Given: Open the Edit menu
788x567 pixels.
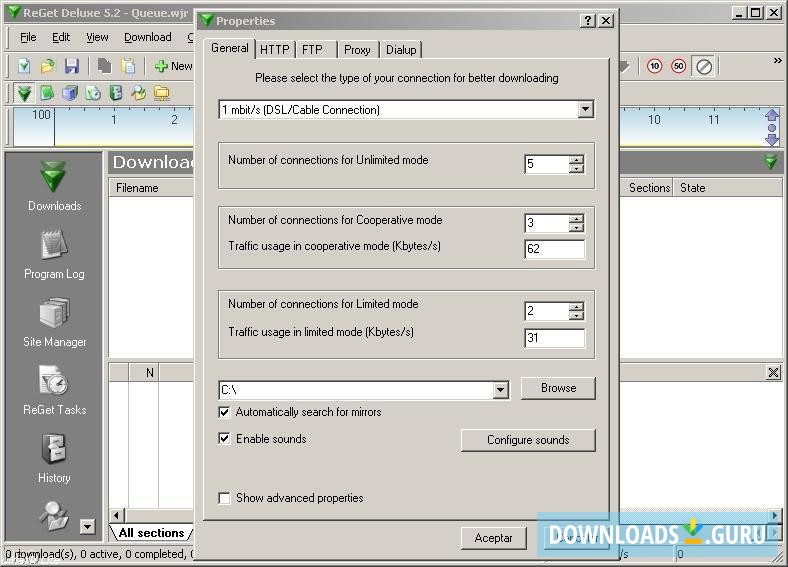Looking at the screenshot, I should [61, 37].
